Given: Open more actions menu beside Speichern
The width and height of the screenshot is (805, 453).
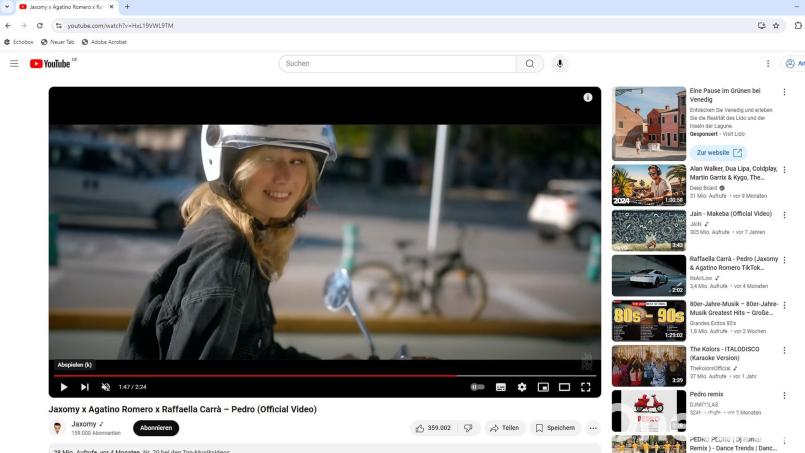Looking at the screenshot, I should 593,428.
